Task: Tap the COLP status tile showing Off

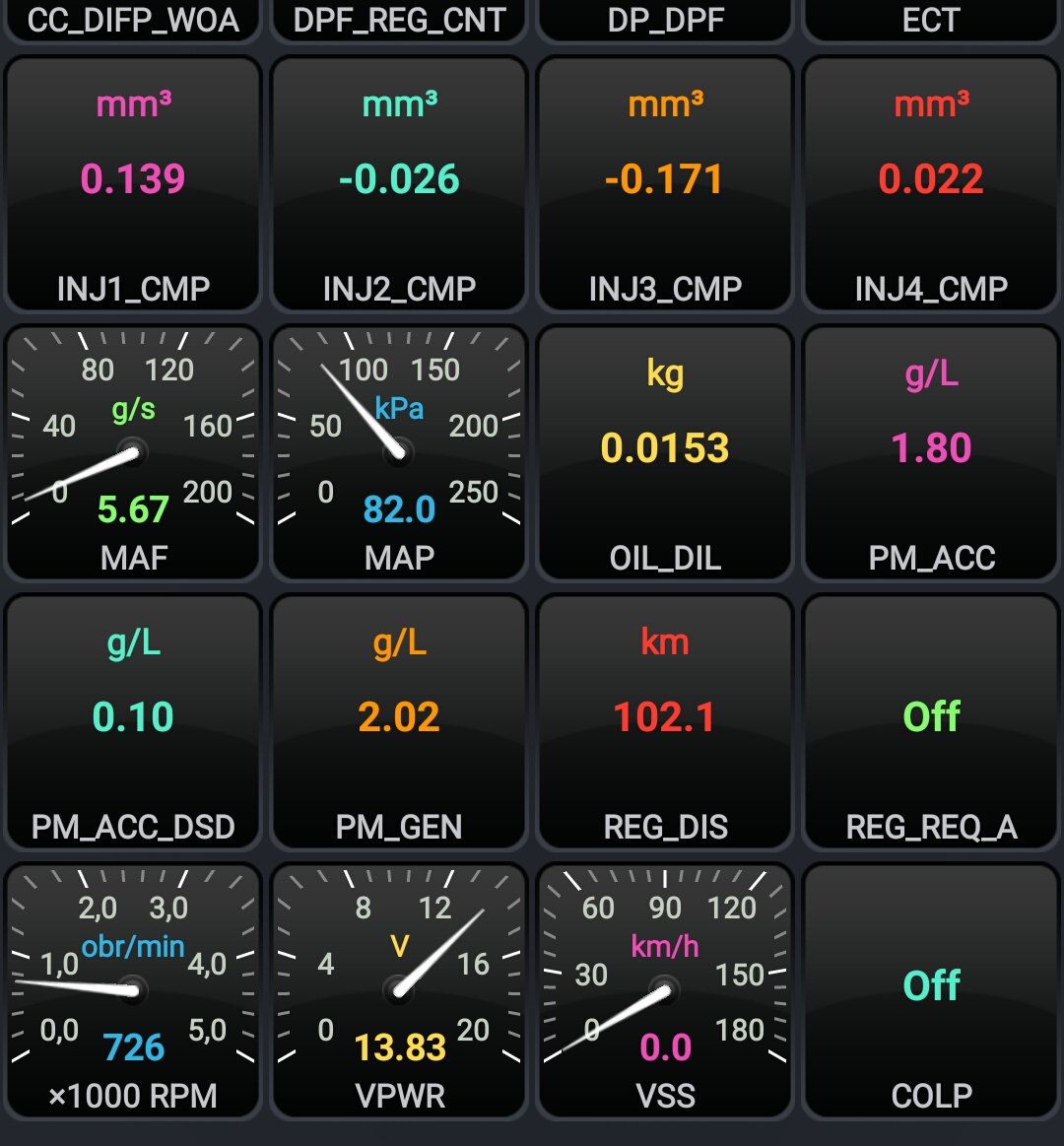Action: (931, 991)
